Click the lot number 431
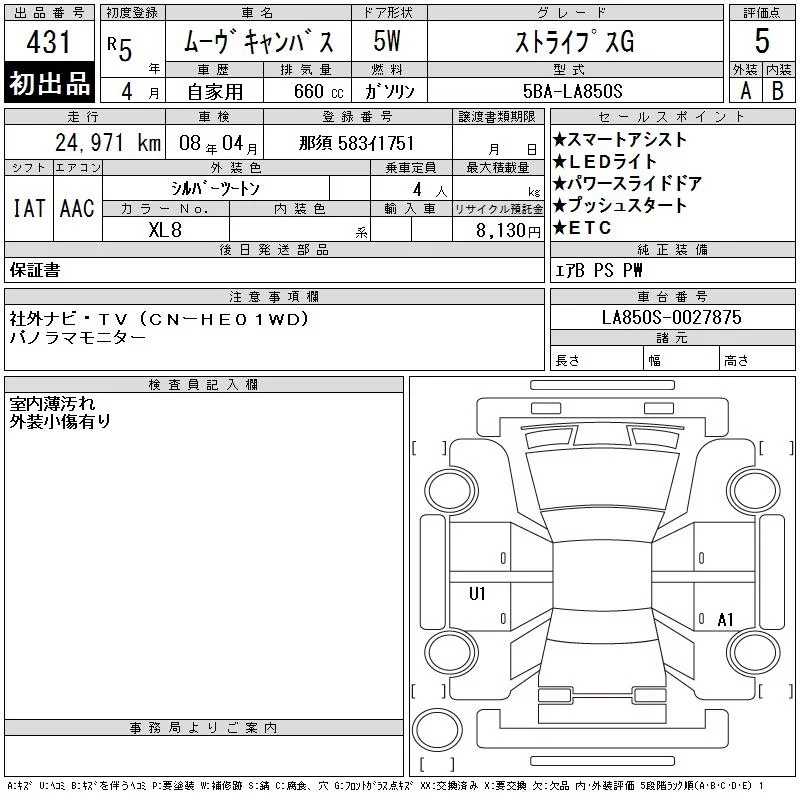This screenshot has width=800, height=800. pos(49,41)
